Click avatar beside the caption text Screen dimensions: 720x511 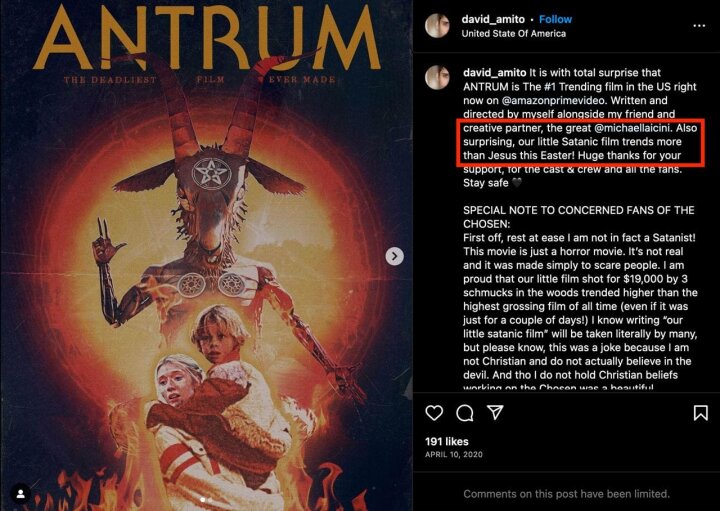coord(437,78)
